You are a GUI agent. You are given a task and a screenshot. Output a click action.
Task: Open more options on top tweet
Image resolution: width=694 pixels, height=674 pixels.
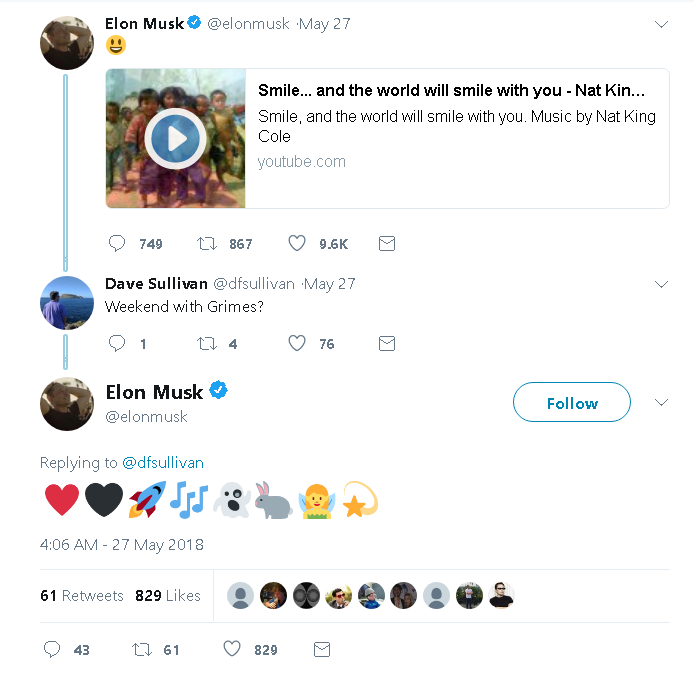point(660,23)
